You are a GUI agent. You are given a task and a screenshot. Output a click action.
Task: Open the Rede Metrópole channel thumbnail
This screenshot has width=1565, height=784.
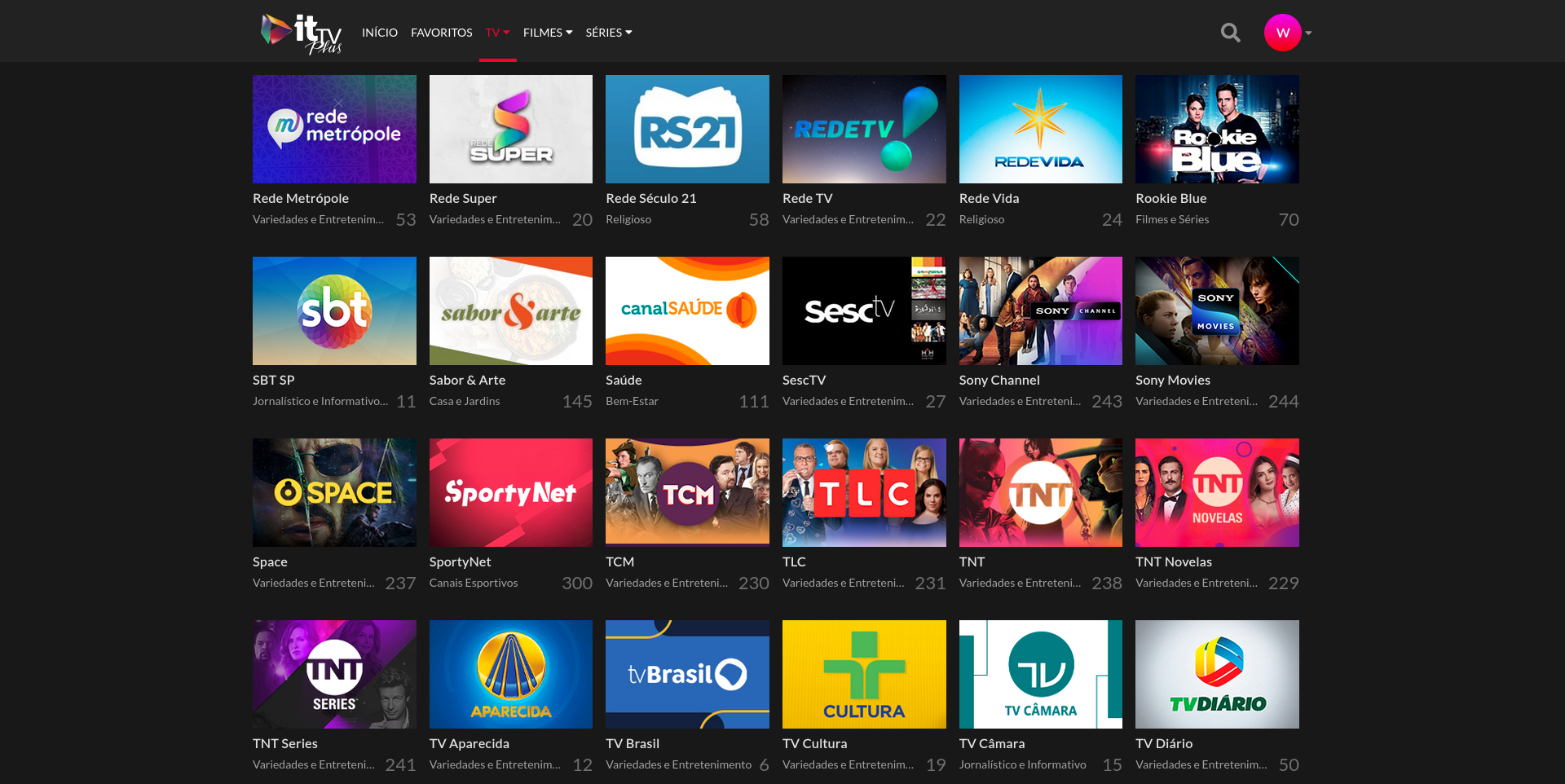(x=334, y=129)
